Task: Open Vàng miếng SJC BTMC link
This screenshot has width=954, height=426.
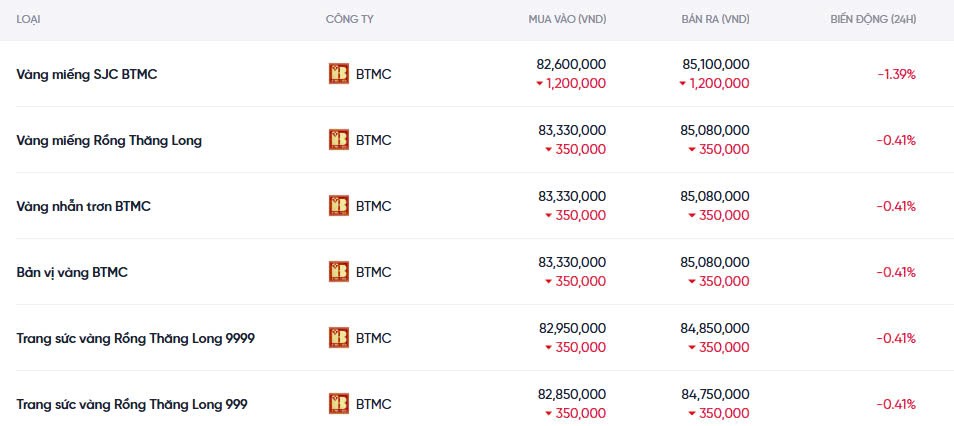Action: point(87,74)
